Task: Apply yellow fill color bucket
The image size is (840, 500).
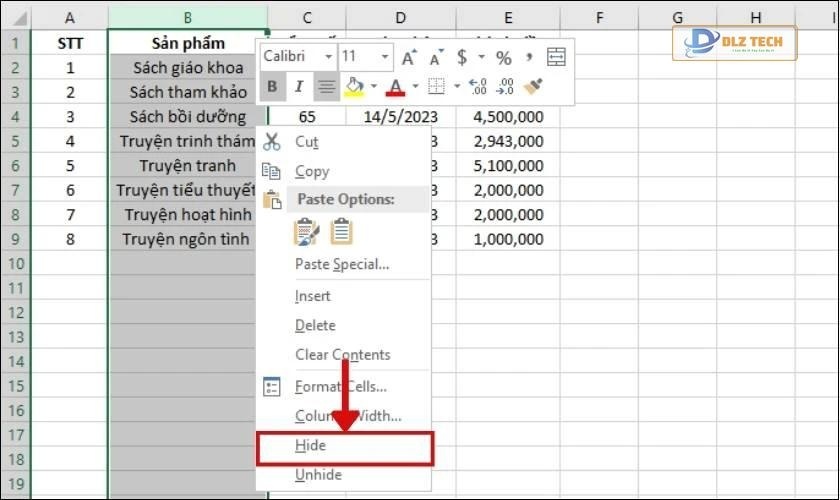Action: (354, 86)
